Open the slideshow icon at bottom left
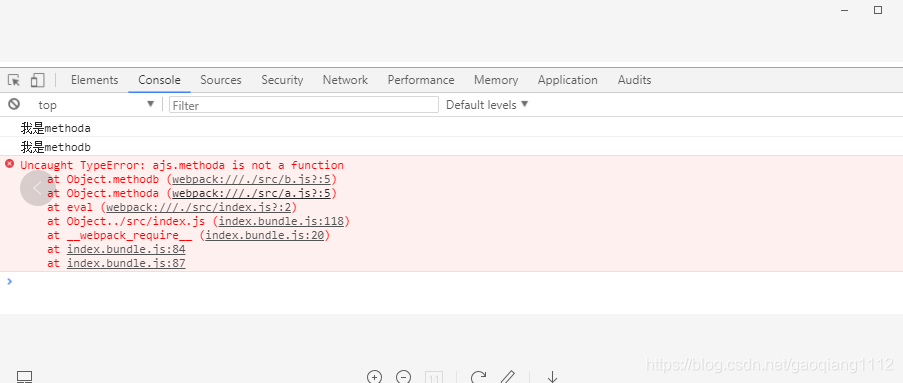The height and width of the screenshot is (383, 903). [x=24, y=377]
